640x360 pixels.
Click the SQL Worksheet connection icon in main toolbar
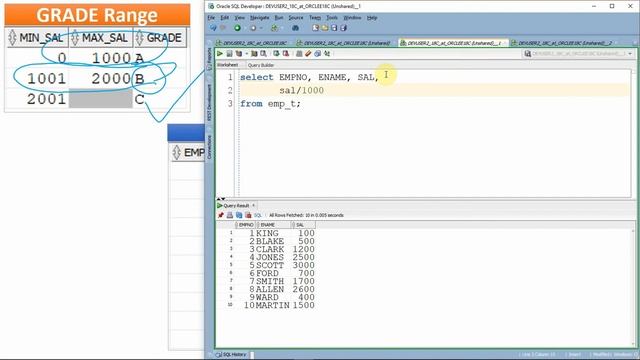point(274,28)
